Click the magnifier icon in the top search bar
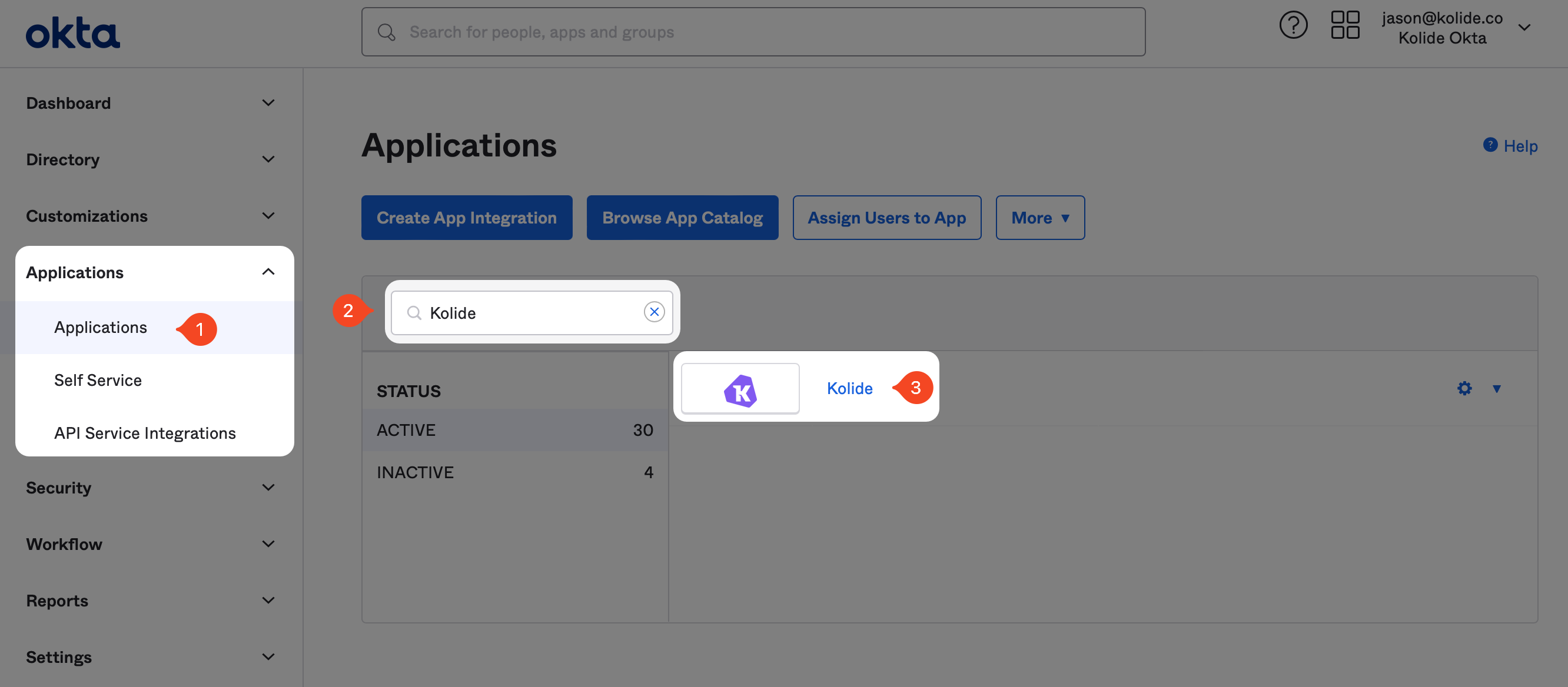1568x687 pixels. [387, 32]
